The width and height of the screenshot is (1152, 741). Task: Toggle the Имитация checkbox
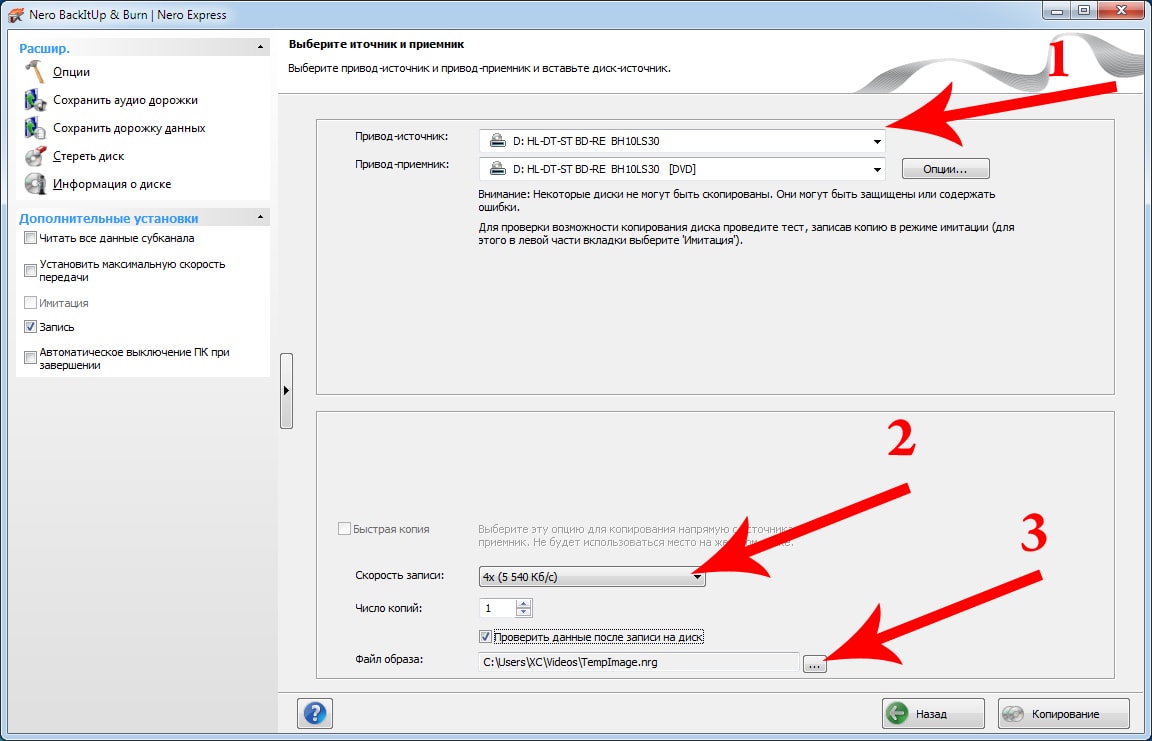[30, 303]
